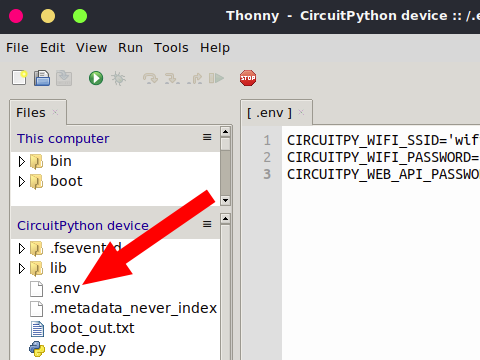Select the .env file in device list
Viewport: 480px width, 360px height.
(115, 288)
